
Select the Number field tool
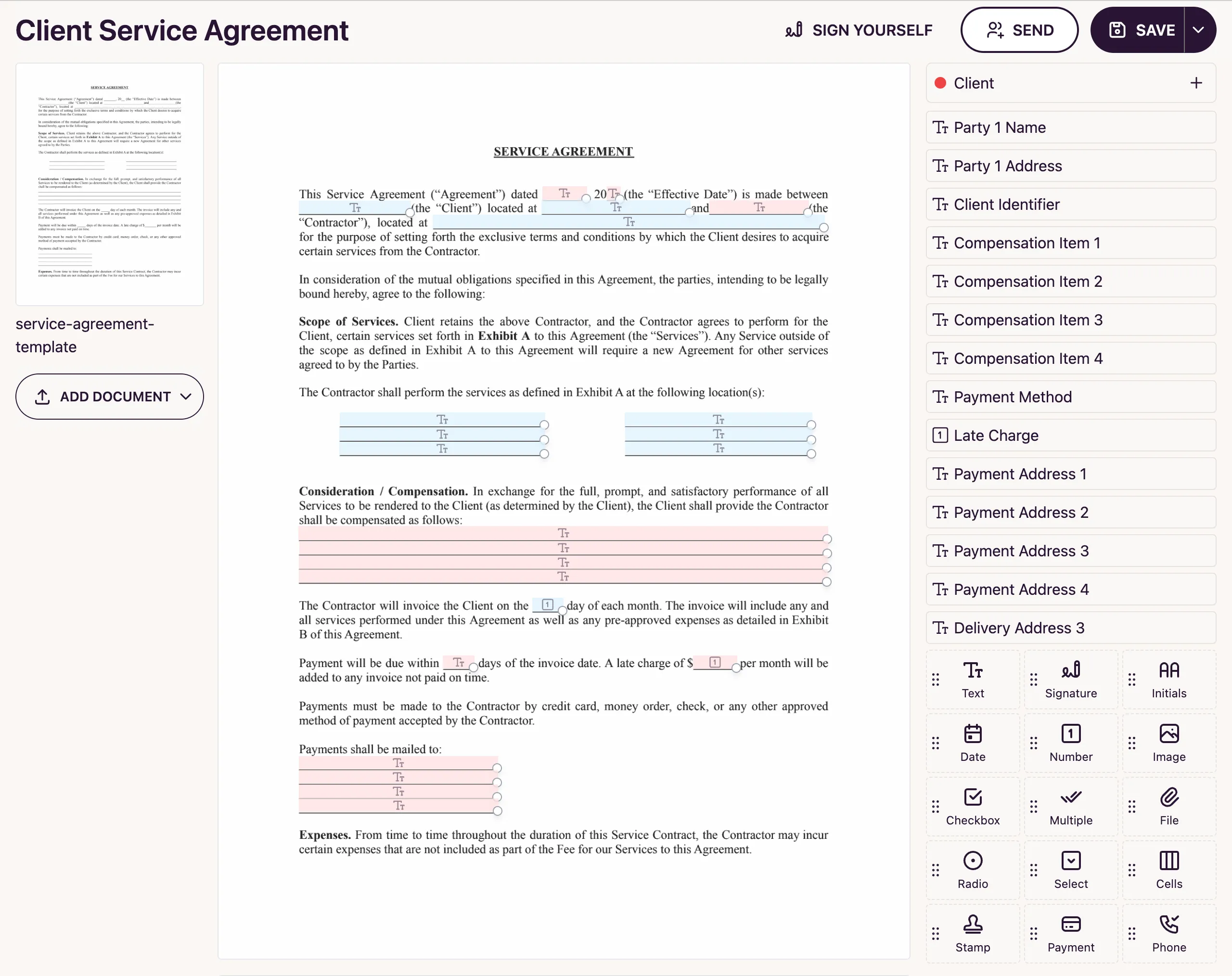click(x=1071, y=743)
